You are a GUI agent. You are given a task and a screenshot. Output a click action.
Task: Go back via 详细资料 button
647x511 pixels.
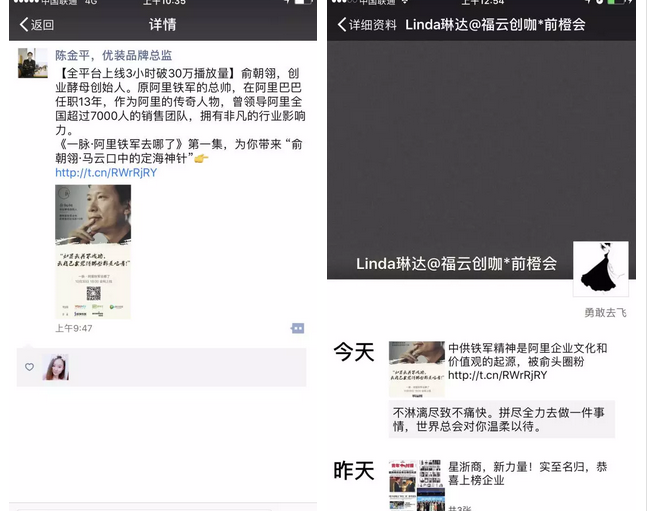[x=367, y=25]
